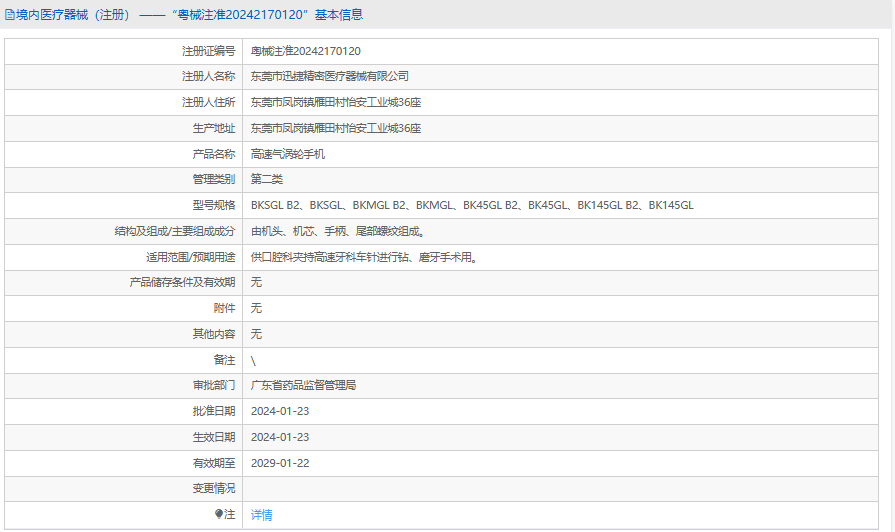895x532 pixels.
Task: Click the 其他内容 label cell
Action: coord(124,334)
